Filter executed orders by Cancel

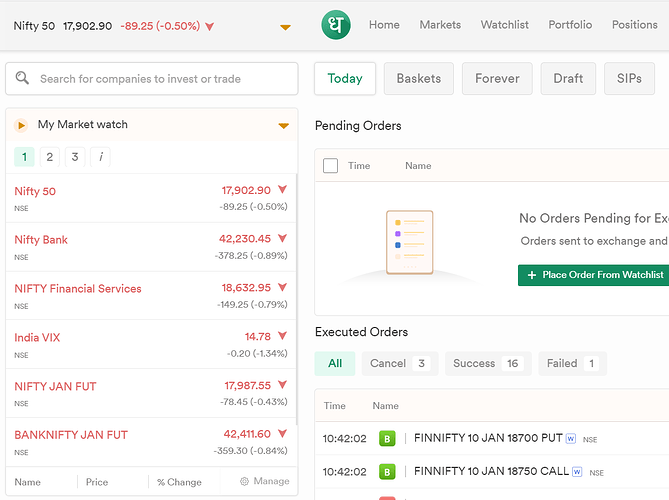pyautogui.click(x=400, y=363)
